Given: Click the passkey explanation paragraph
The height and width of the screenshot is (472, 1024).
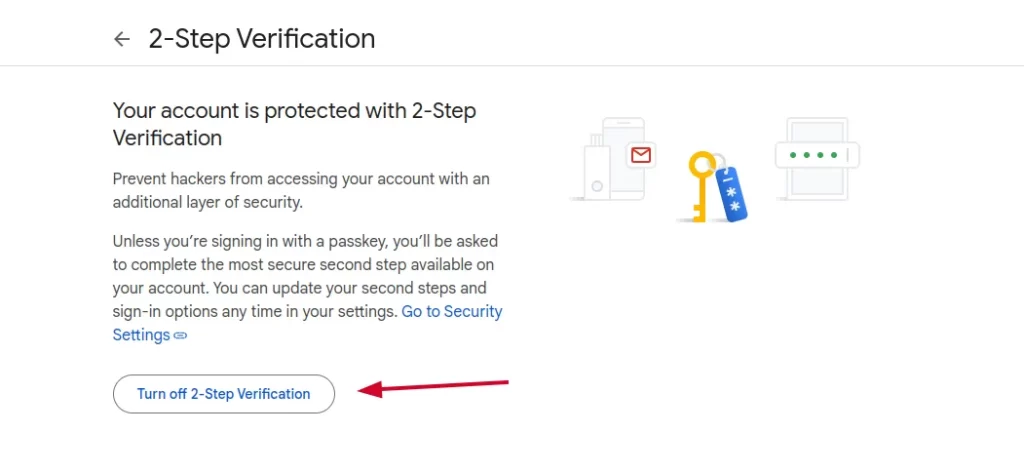Looking at the screenshot, I should click(x=308, y=288).
